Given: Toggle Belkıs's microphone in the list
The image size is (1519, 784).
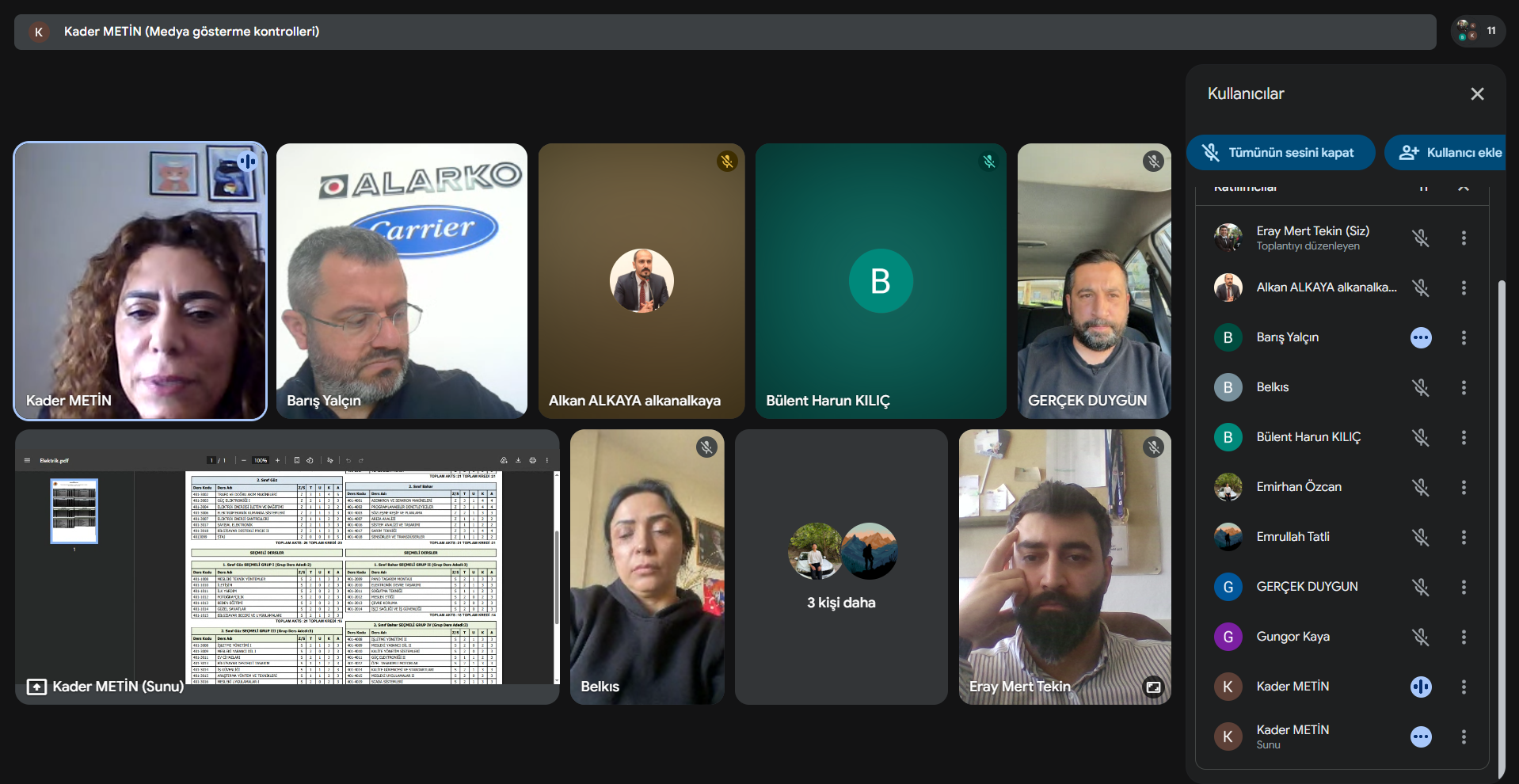Looking at the screenshot, I should coord(1421,387).
